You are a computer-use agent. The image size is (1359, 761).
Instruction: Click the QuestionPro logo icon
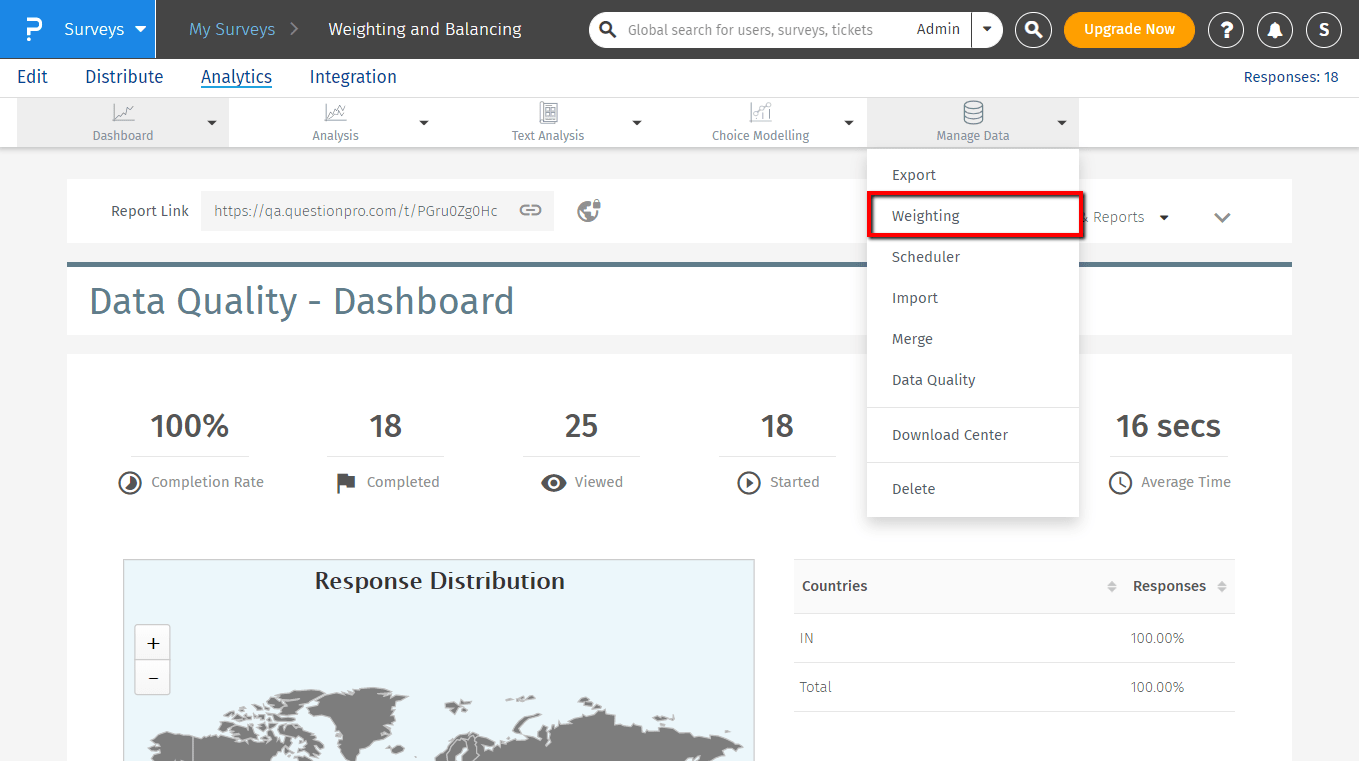click(x=34, y=29)
